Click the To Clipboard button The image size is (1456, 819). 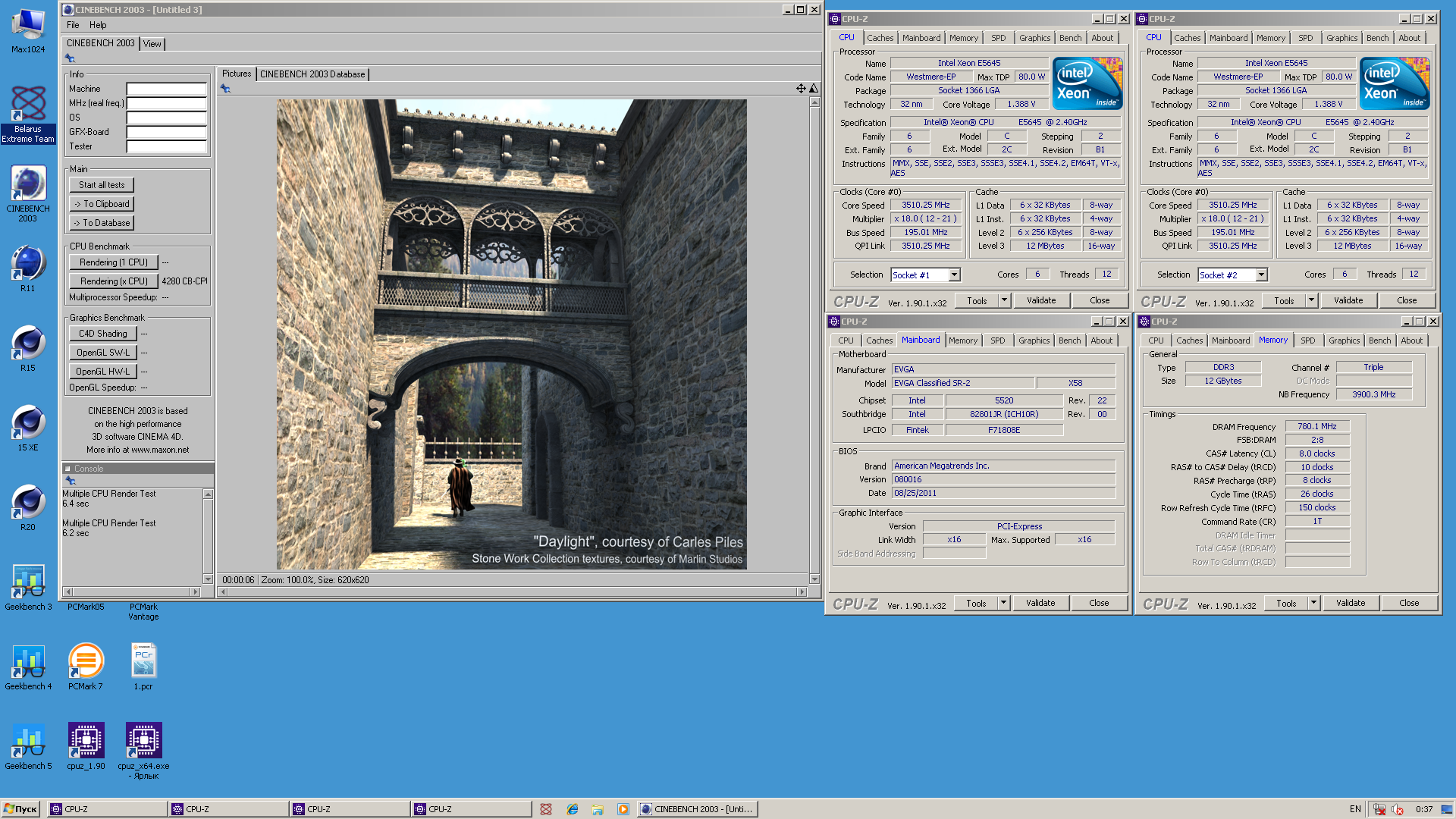tap(102, 204)
